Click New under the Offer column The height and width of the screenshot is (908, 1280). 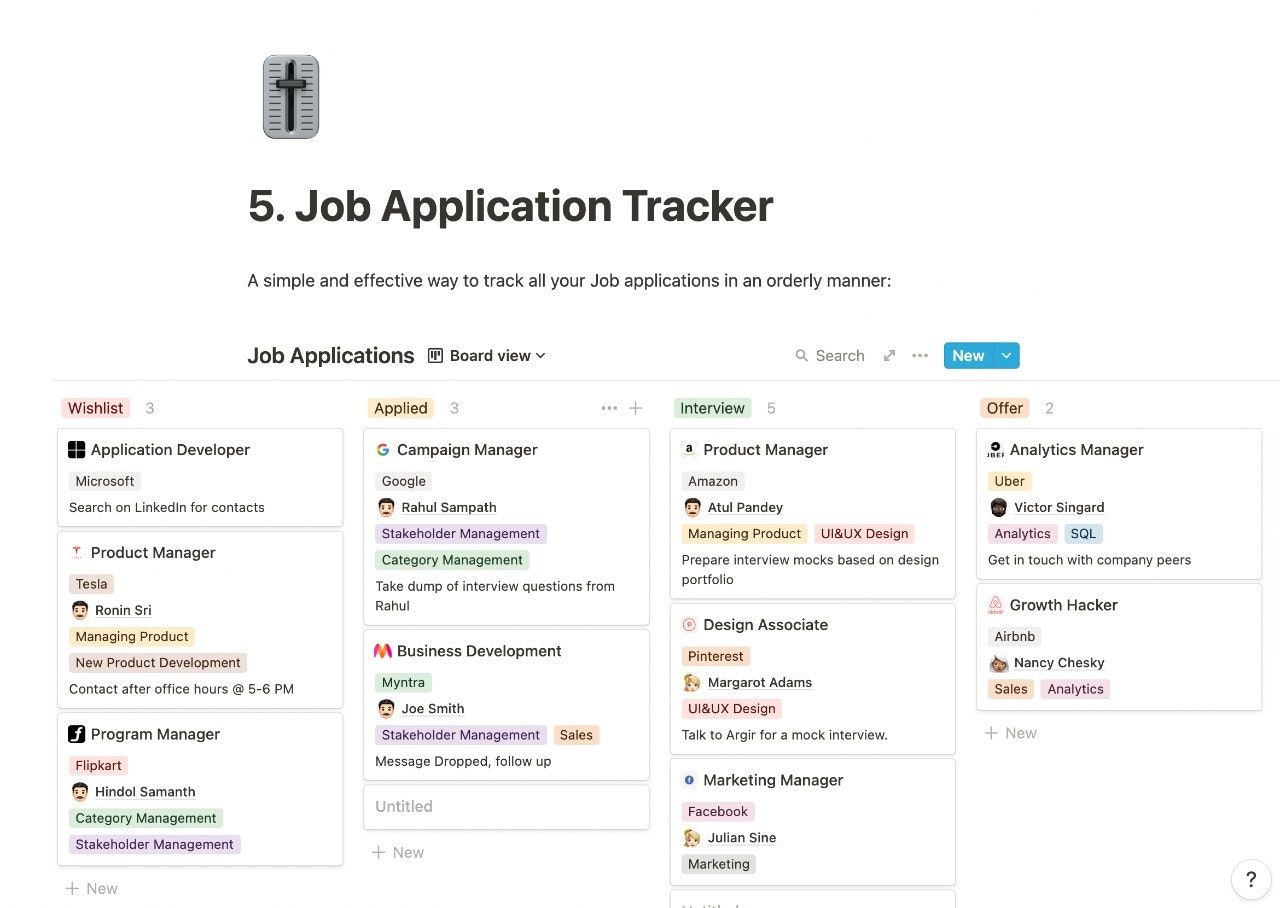tap(1011, 733)
